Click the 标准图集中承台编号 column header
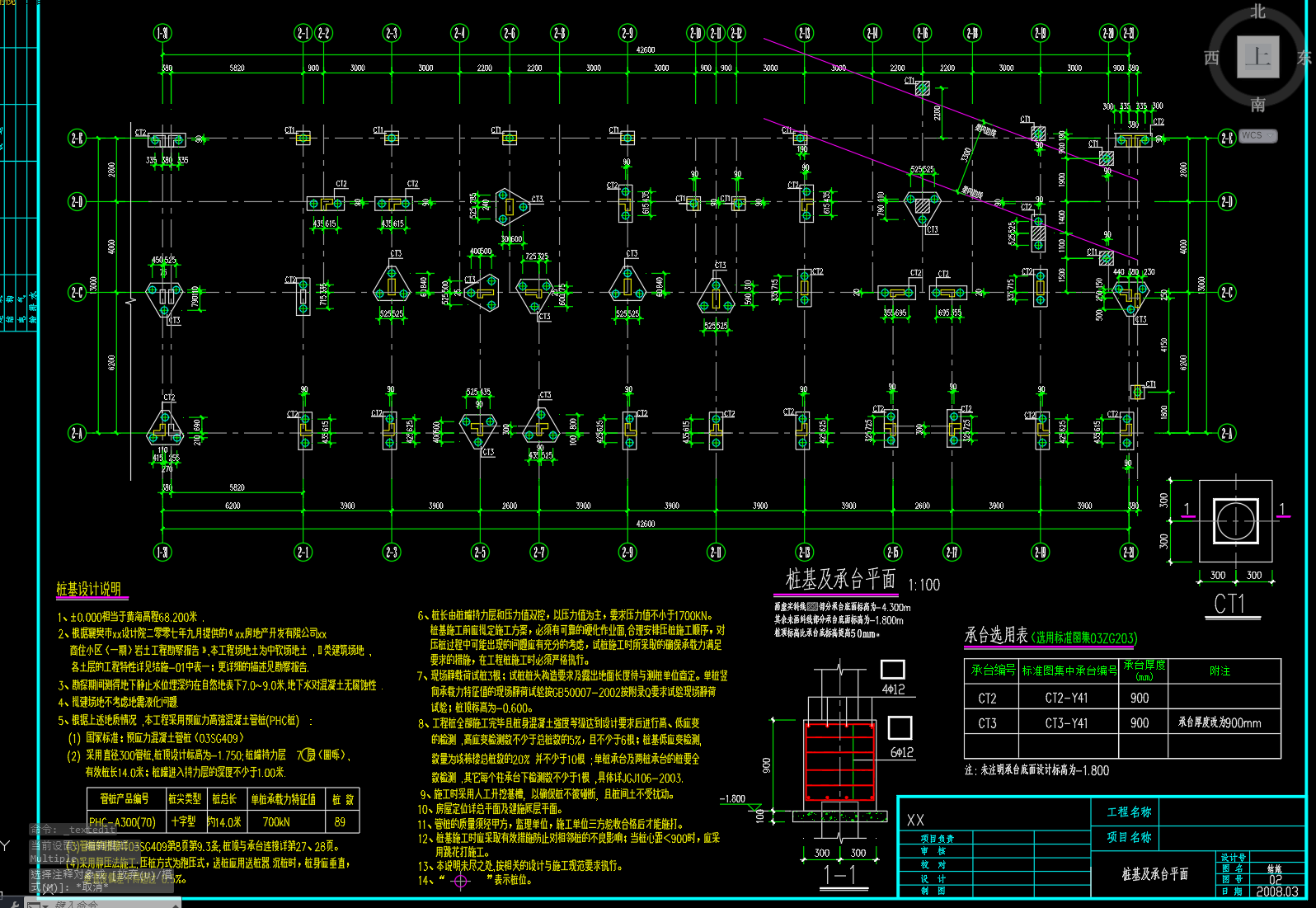The height and width of the screenshot is (908, 1316). tap(1069, 670)
